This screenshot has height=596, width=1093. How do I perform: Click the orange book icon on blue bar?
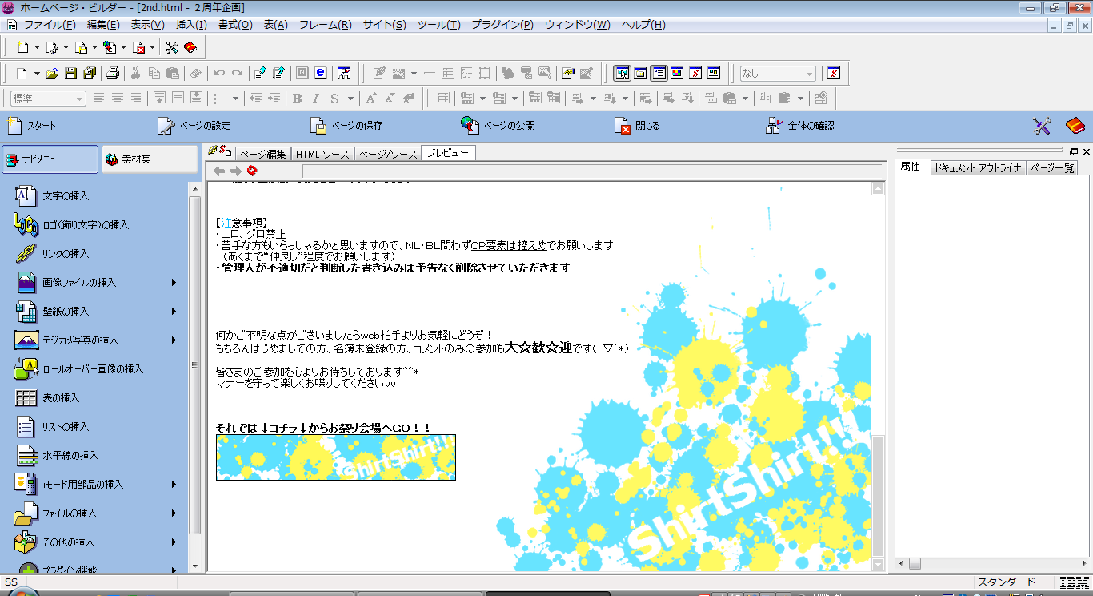[1075, 125]
